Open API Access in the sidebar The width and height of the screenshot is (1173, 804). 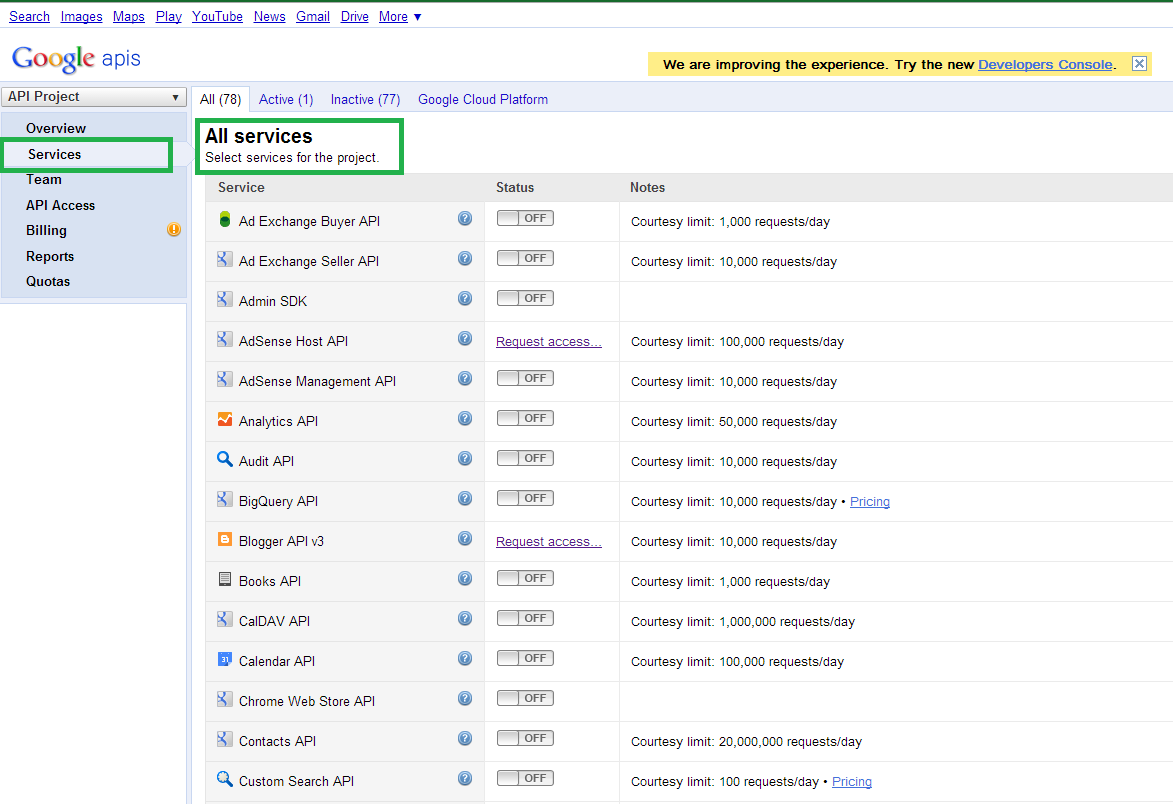[61, 205]
